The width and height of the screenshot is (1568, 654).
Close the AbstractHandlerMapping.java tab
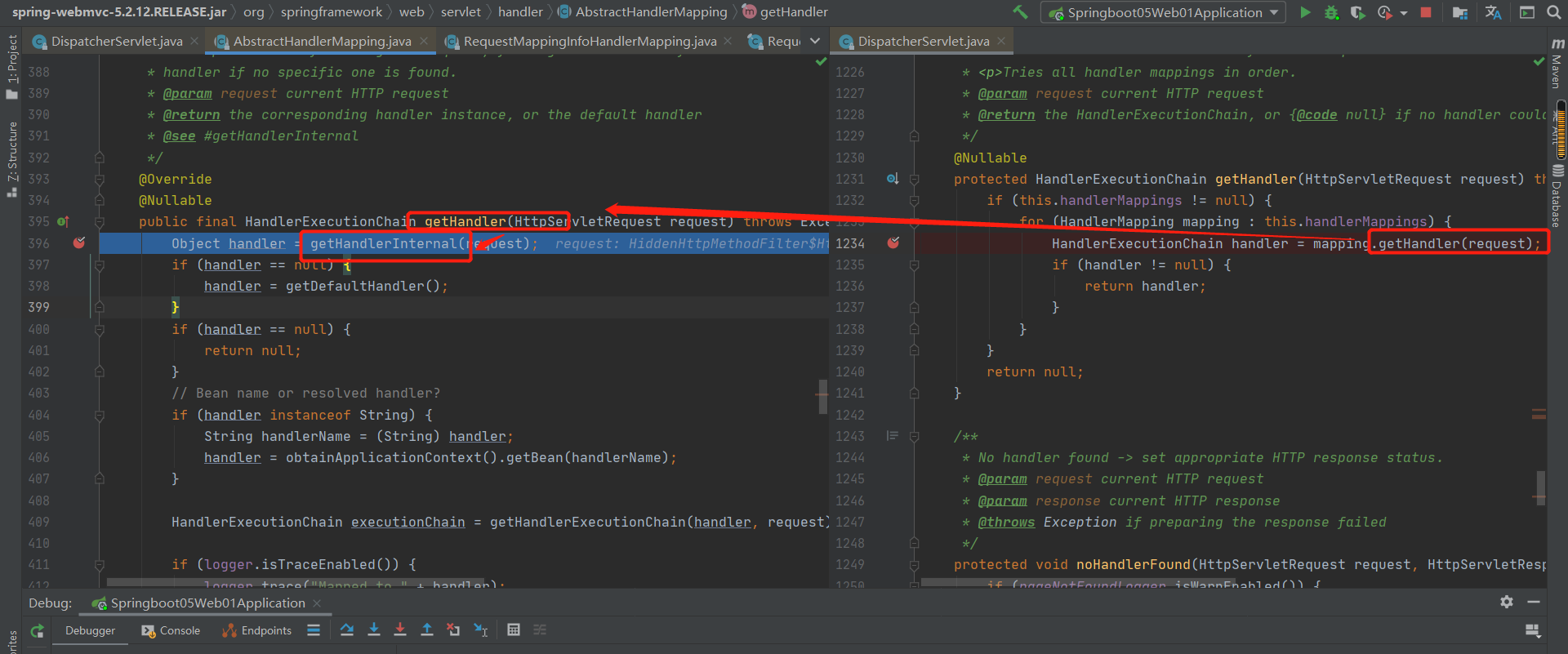(x=424, y=41)
